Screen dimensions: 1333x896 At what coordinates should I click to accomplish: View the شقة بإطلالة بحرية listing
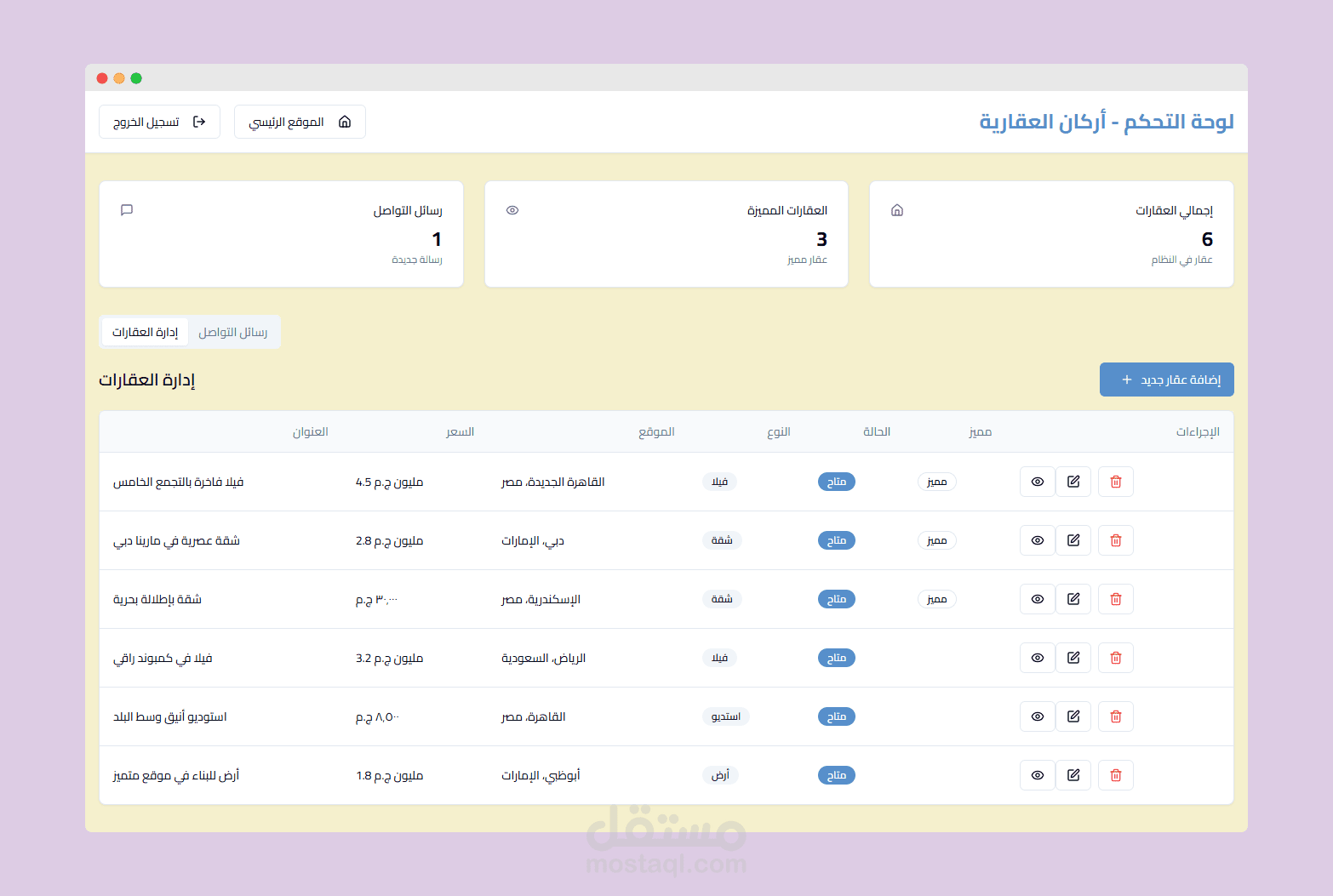[x=1038, y=599]
